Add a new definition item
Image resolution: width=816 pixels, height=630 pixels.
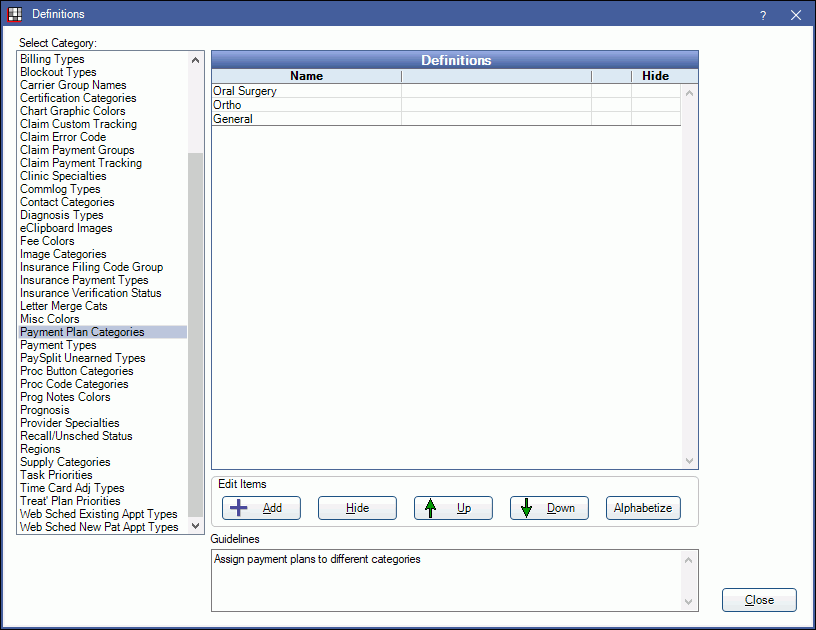[261, 508]
